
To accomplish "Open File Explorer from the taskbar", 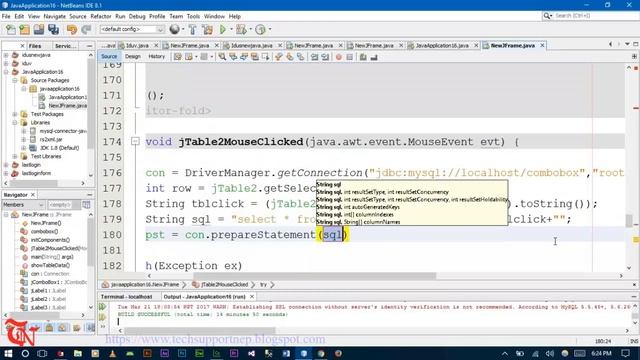I will 78,353.
